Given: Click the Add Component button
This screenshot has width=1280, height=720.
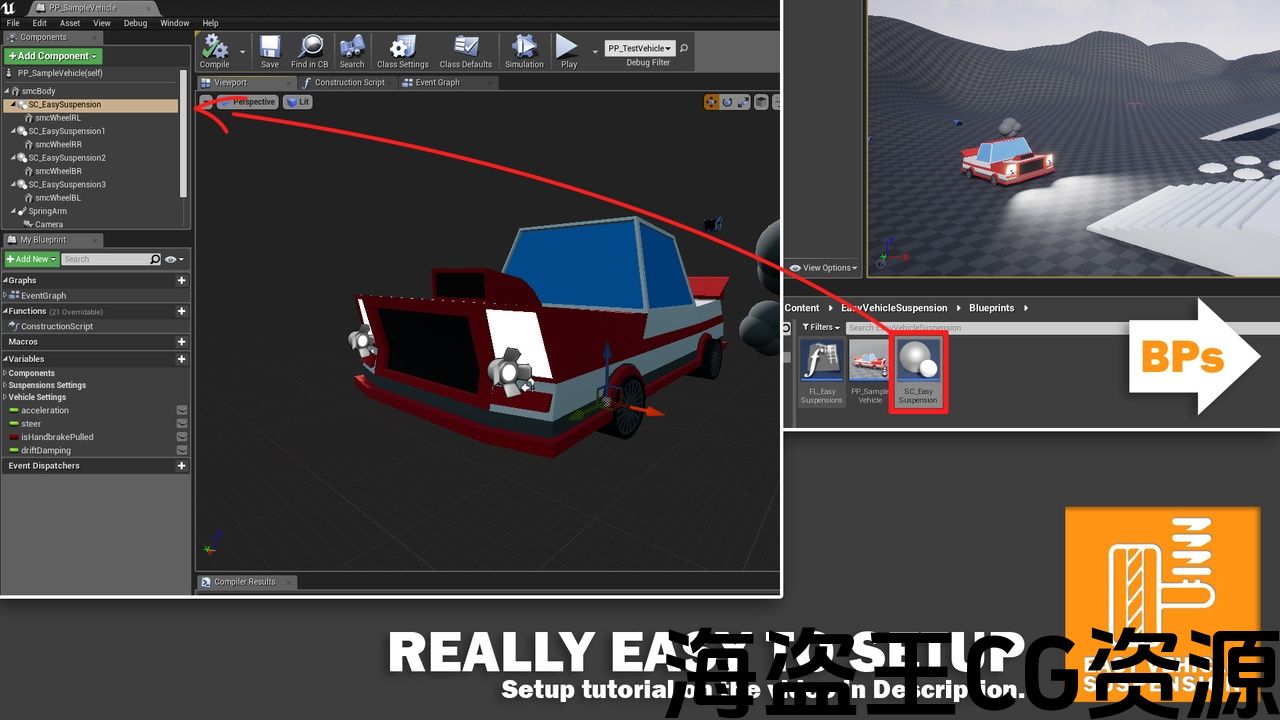Looking at the screenshot, I should pos(52,56).
